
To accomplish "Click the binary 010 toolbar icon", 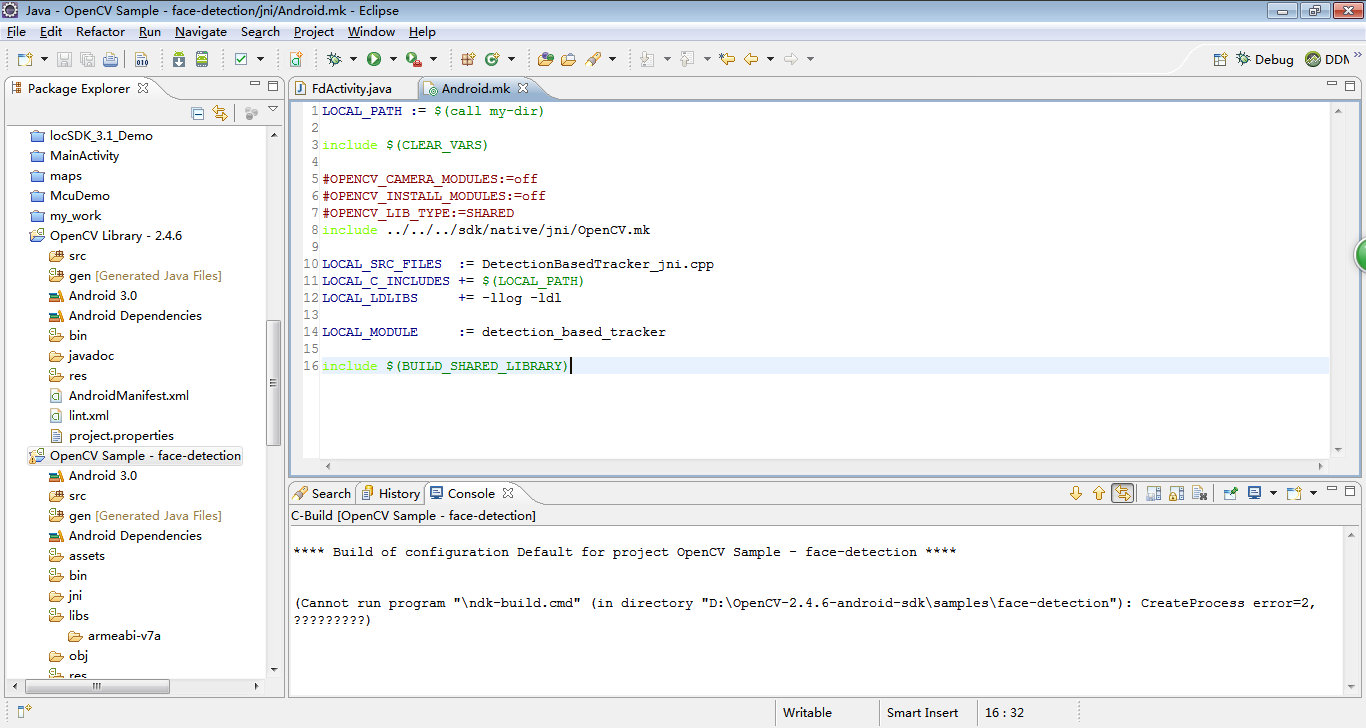I will pos(142,59).
